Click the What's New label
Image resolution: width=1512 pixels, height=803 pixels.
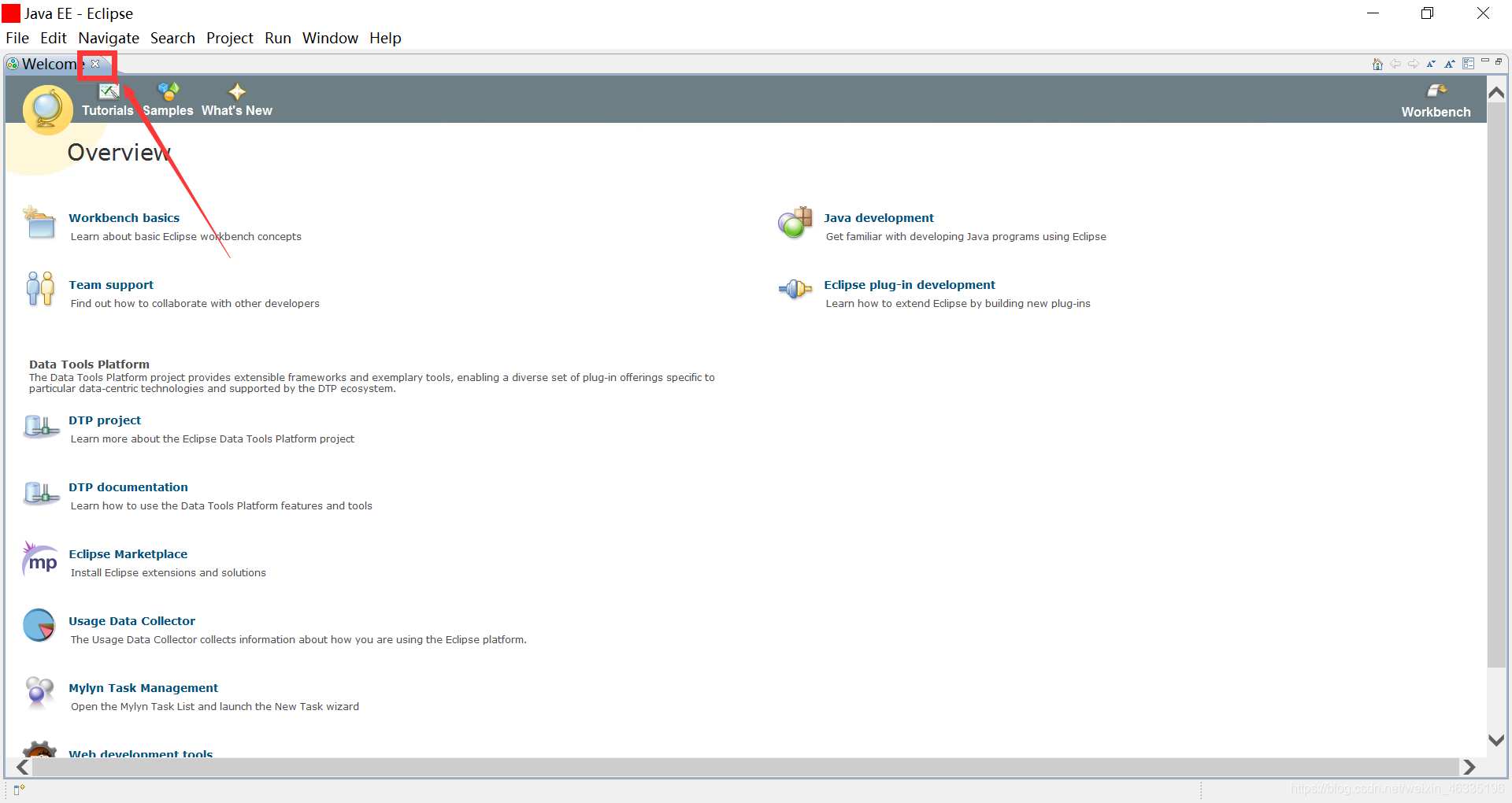coord(237,111)
